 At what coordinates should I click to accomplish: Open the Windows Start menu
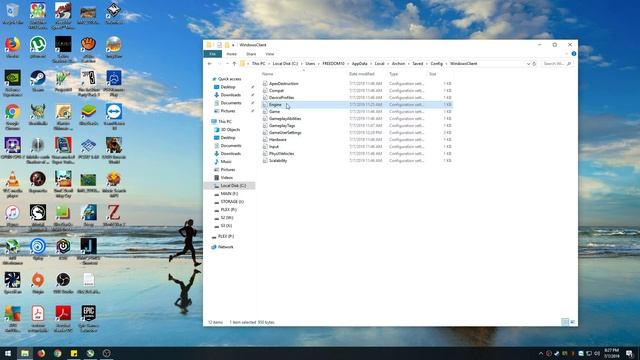8,353
